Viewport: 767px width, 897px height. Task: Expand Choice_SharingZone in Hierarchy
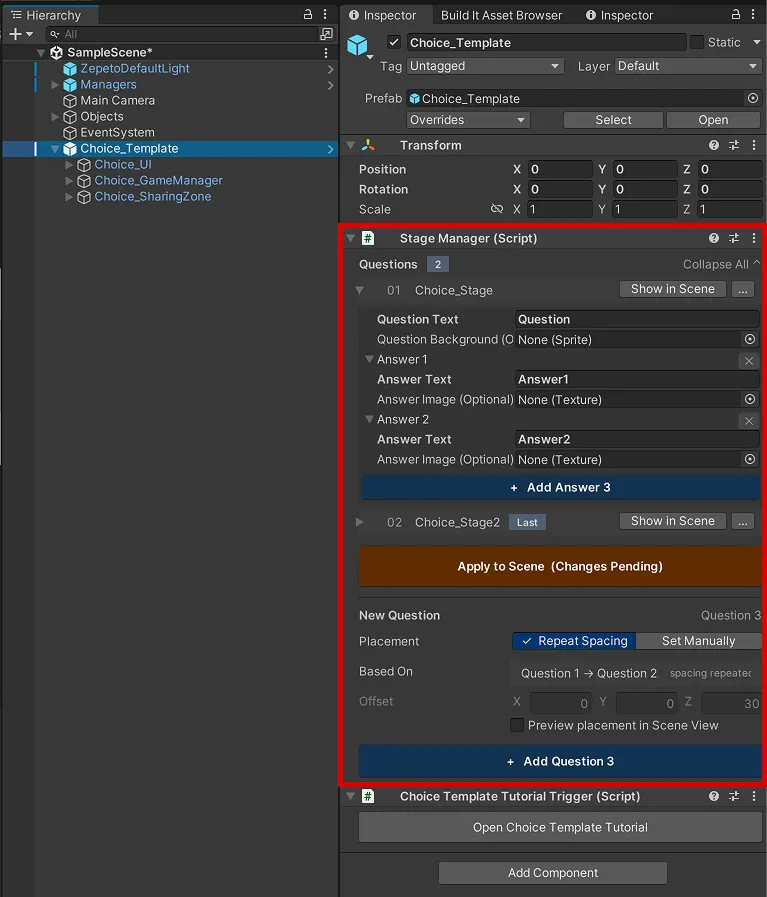coord(69,197)
